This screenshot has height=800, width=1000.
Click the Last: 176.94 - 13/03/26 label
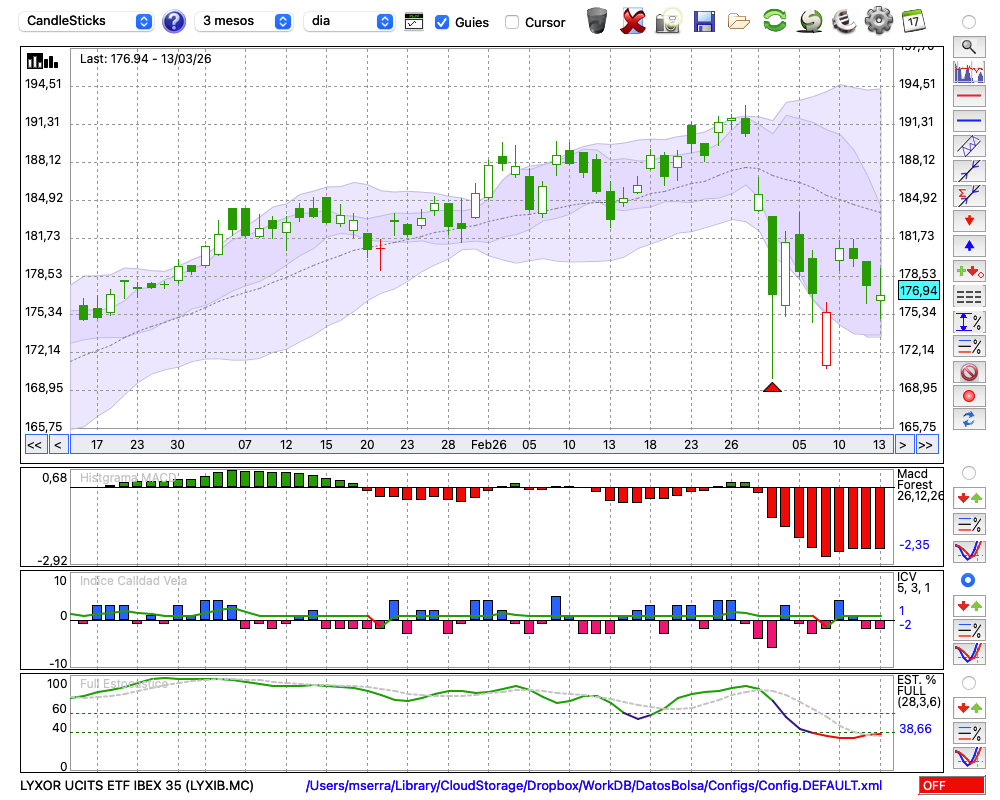coord(145,59)
